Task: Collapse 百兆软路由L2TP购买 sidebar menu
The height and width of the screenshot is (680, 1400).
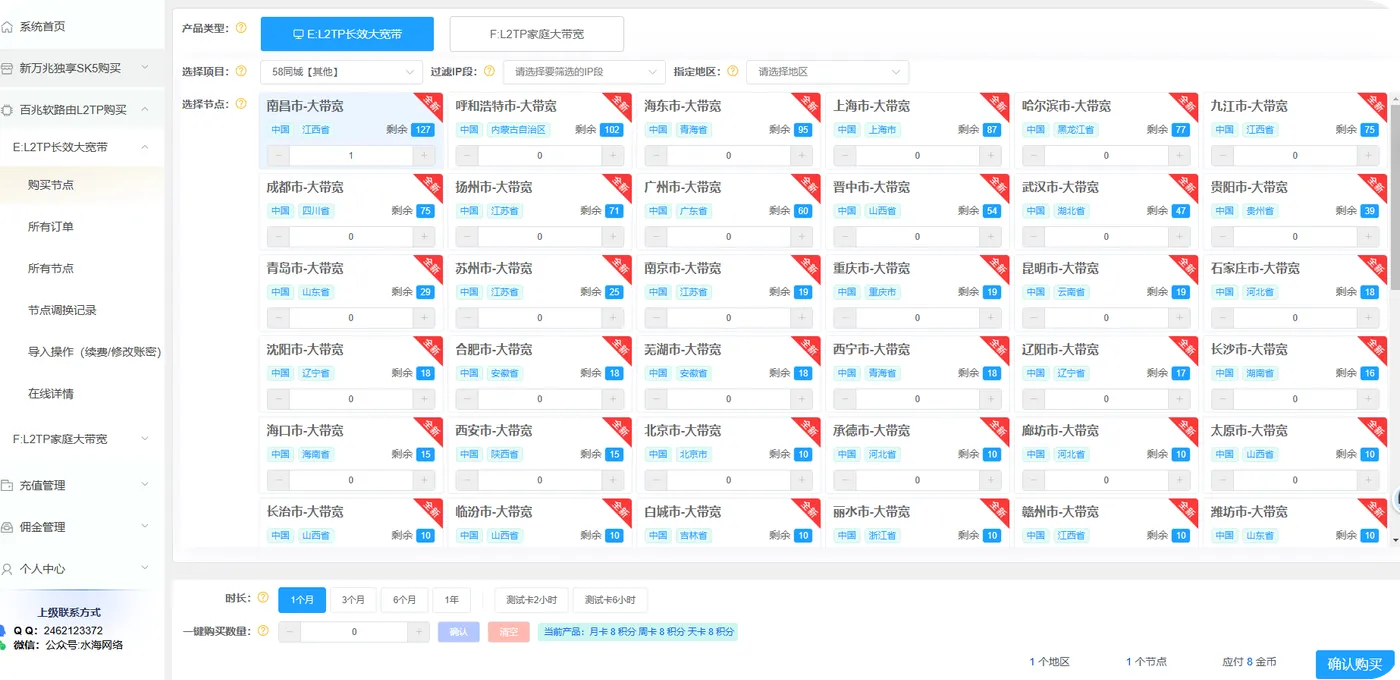Action: tap(145, 110)
